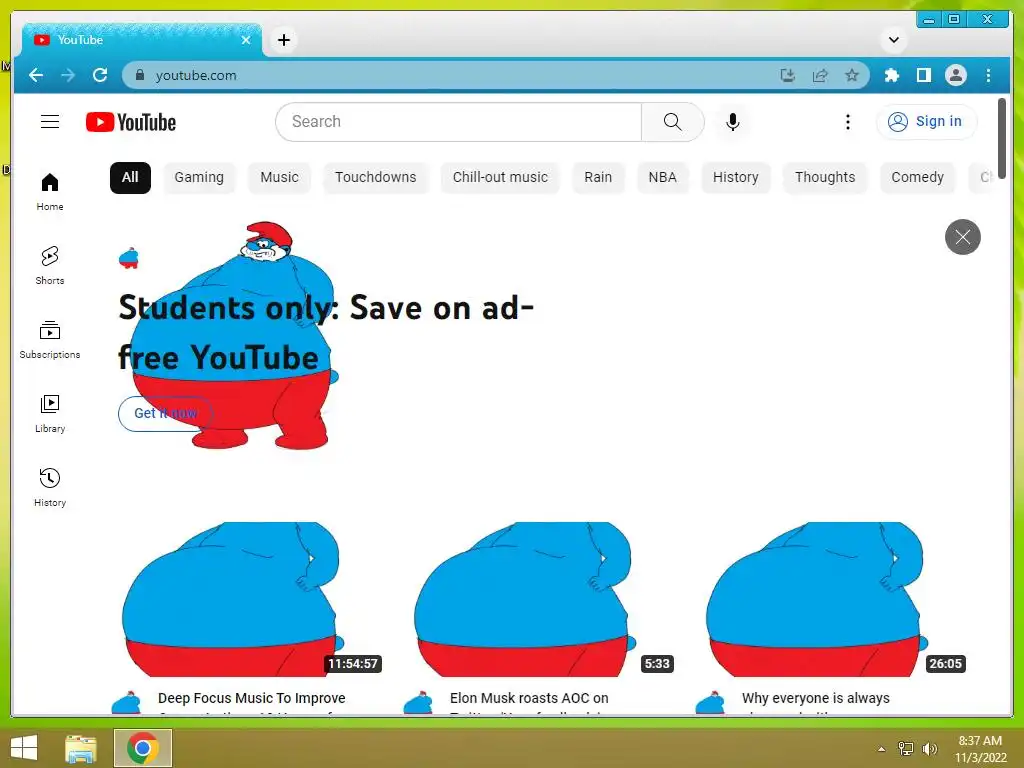Open Why everyone is always title
Viewport: 1024px width, 768px height.
coord(816,698)
